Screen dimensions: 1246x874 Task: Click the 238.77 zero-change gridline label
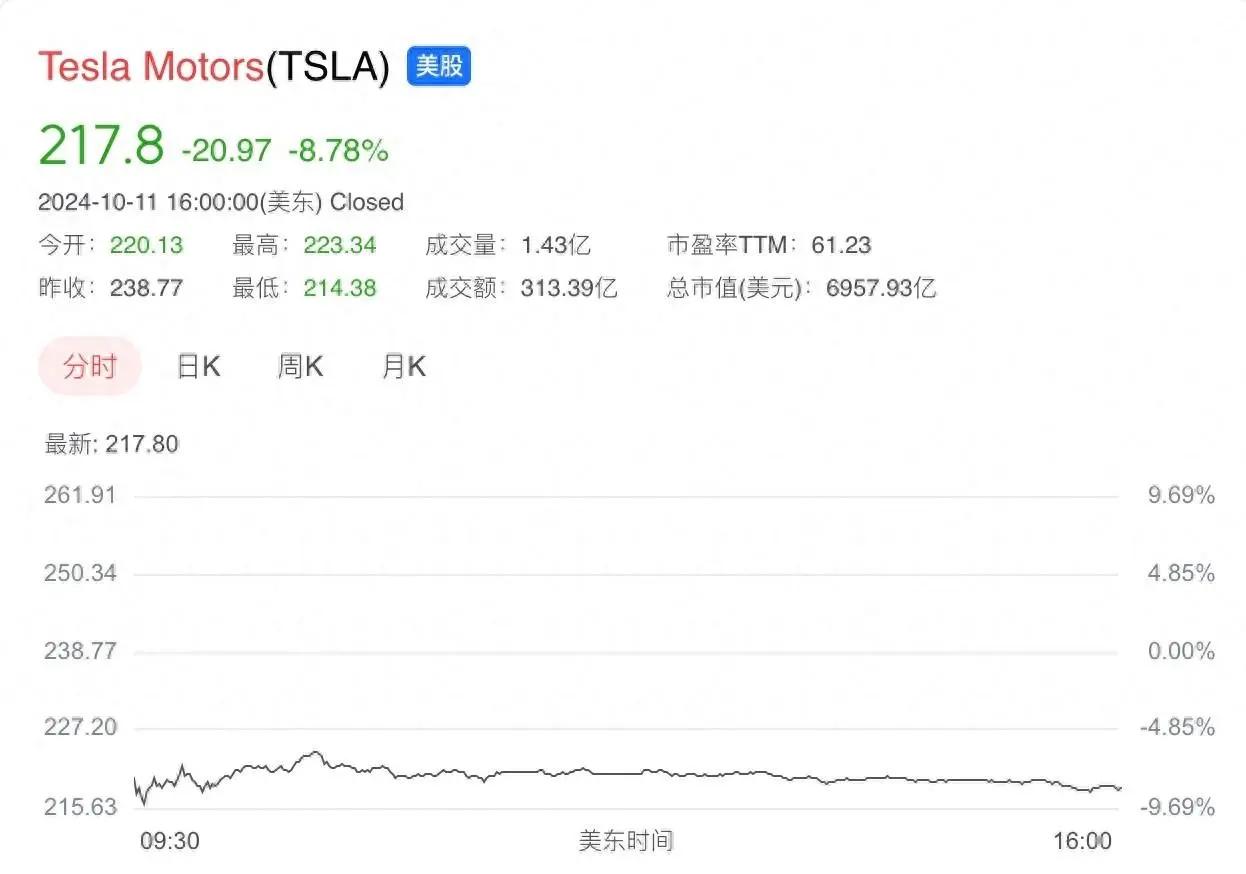[x=80, y=651]
